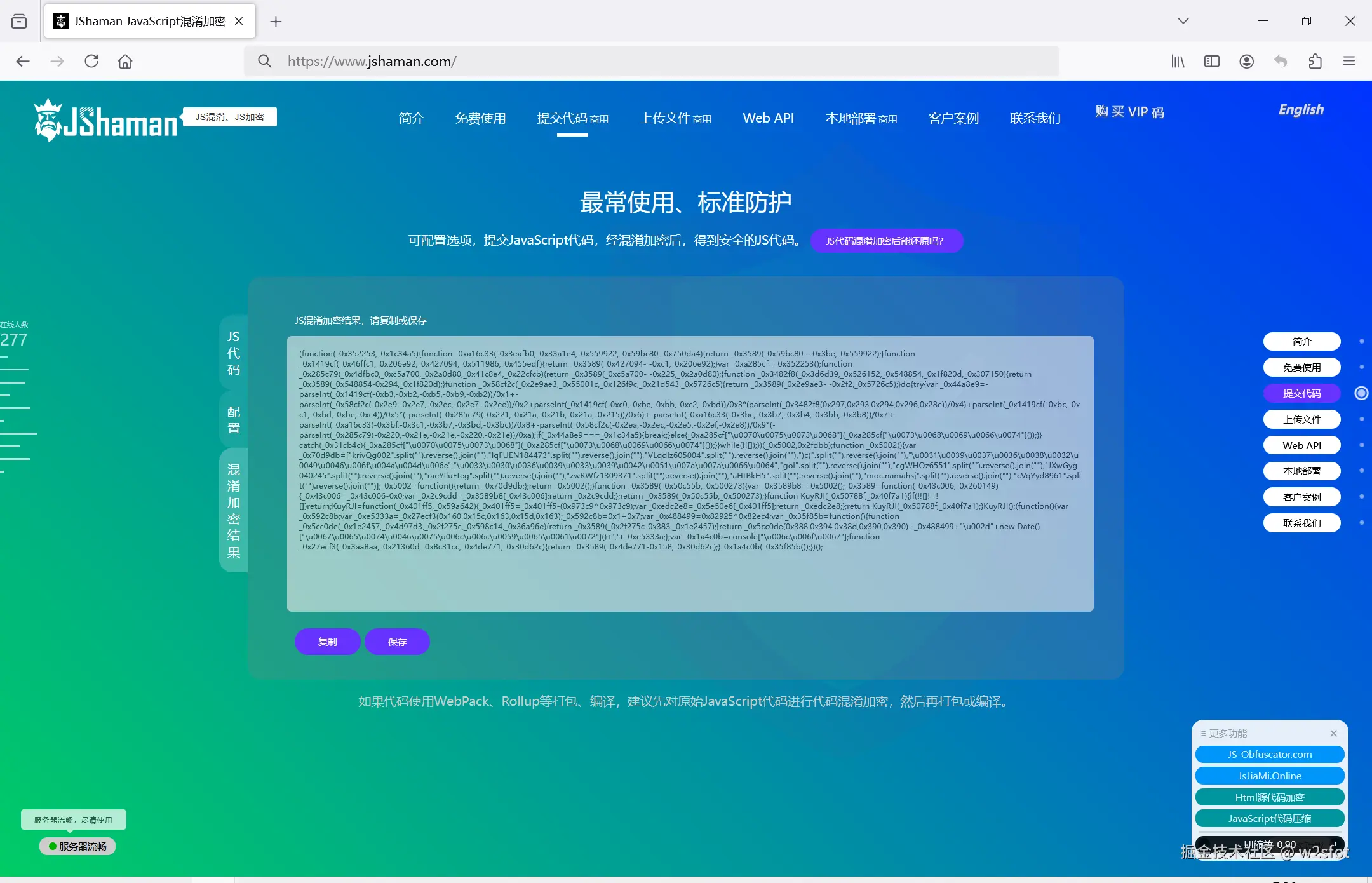This screenshot has width=1372, height=883.
Task: Open the hamburger icon on 更多功能 panel
Action: click(1204, 734)
